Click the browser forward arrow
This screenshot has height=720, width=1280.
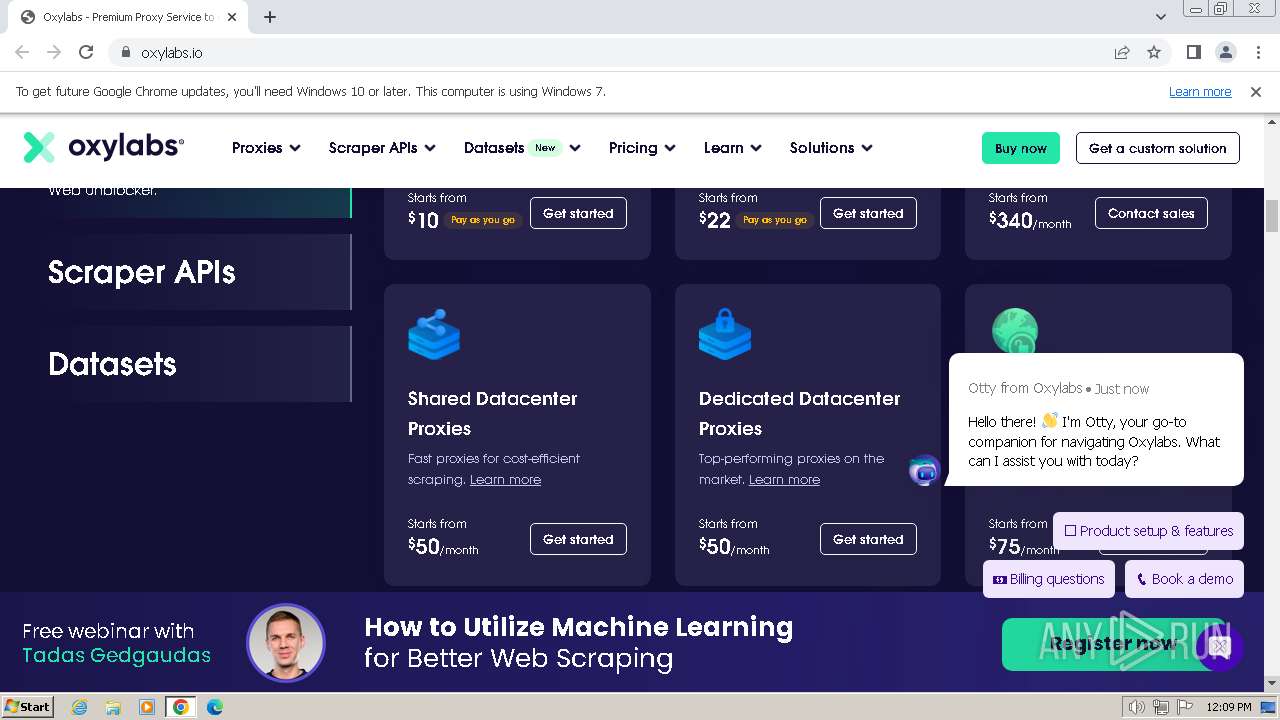(54, 52)
